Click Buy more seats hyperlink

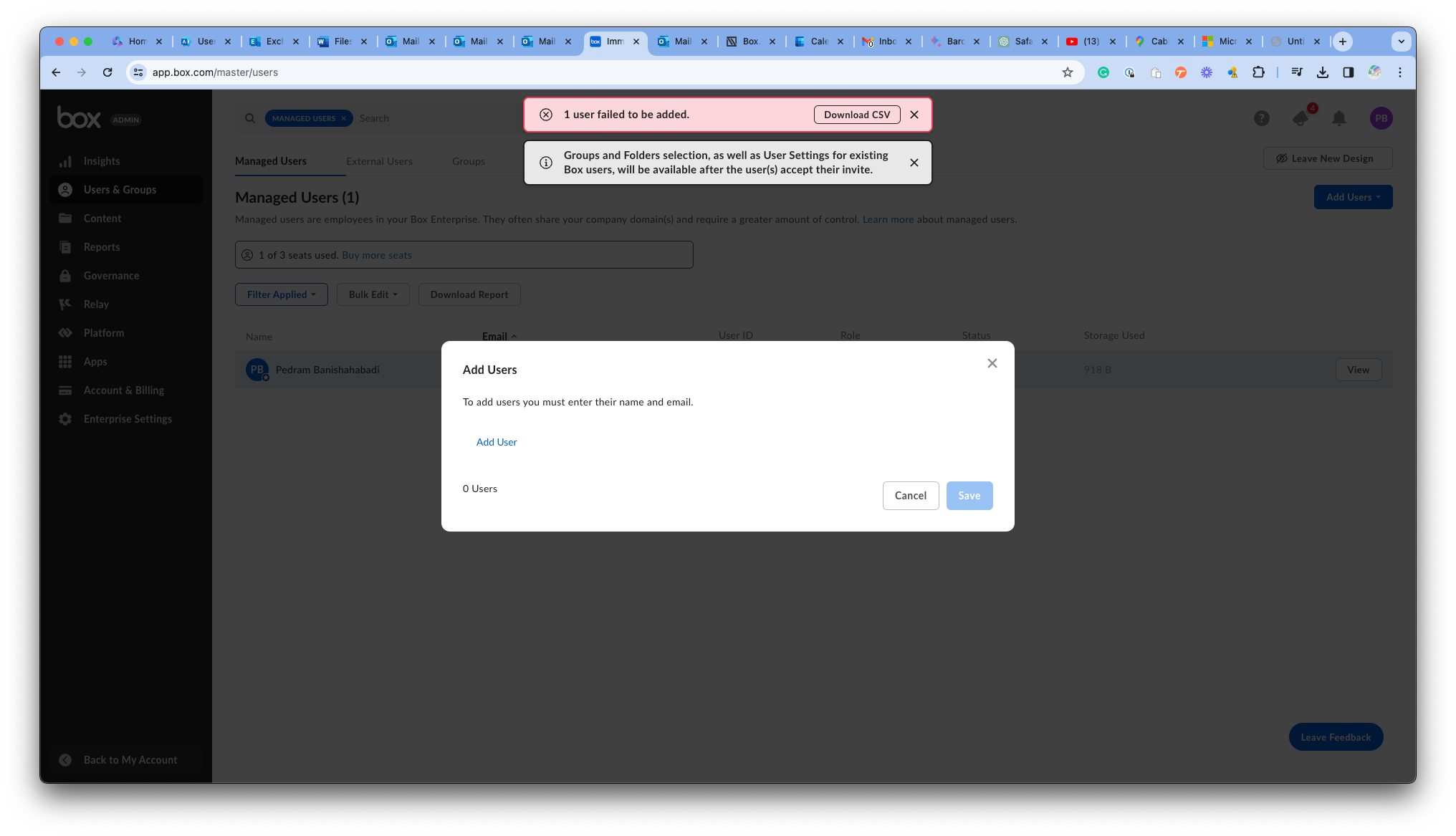(377, 255)
